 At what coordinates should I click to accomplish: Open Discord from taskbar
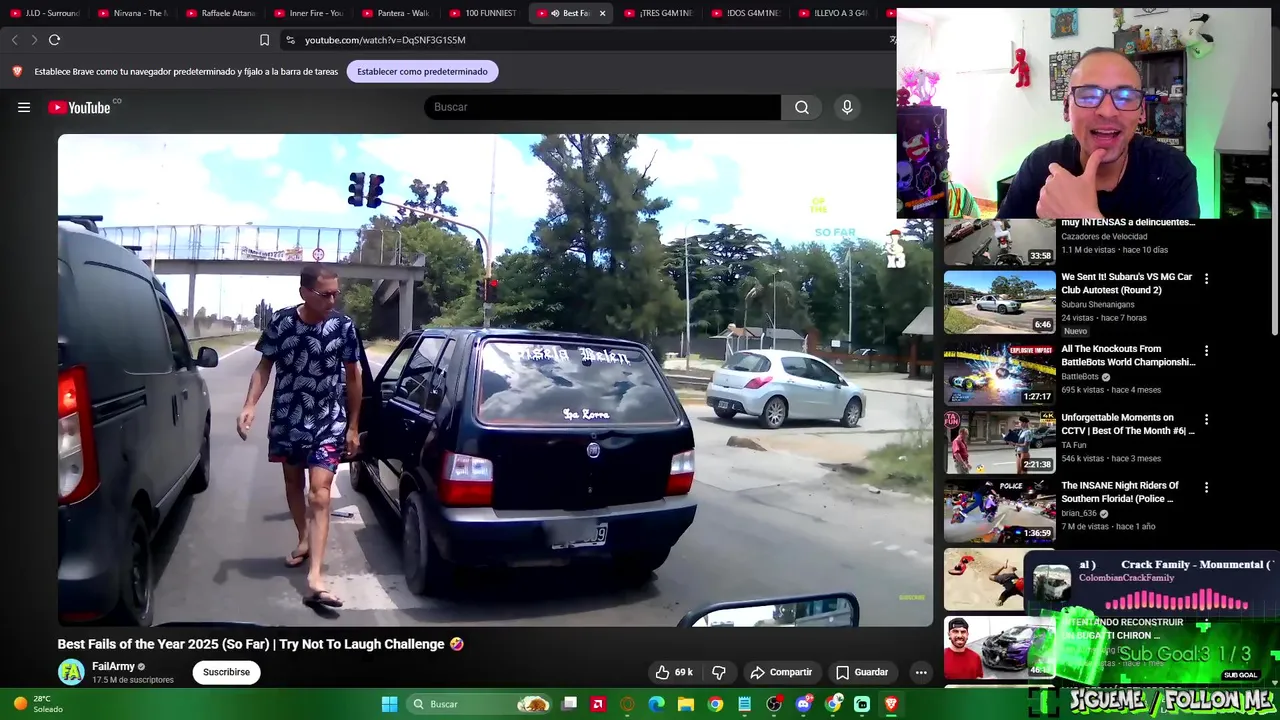point(803,704)
